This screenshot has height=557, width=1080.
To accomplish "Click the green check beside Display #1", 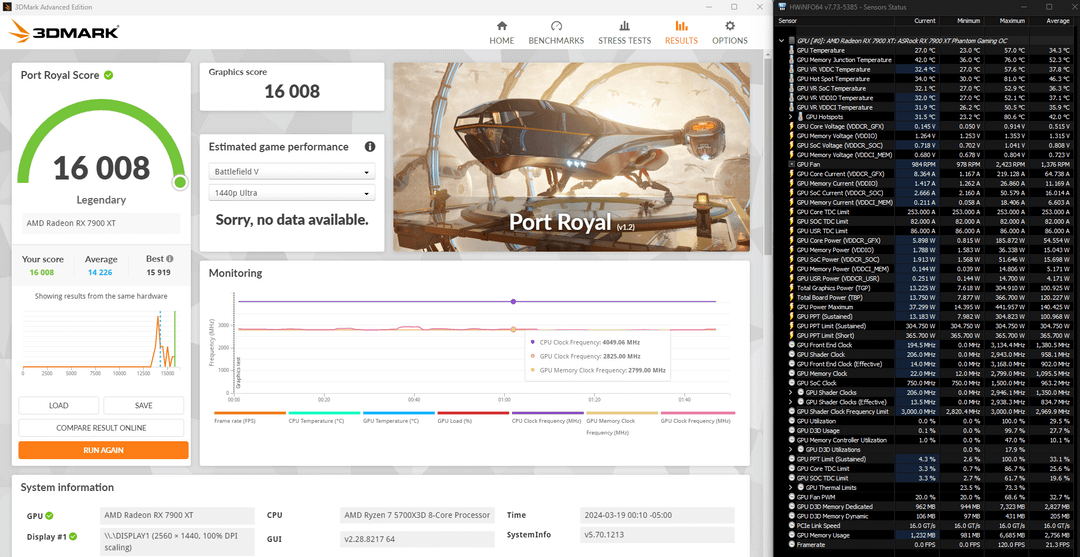I will pos(73,536).
